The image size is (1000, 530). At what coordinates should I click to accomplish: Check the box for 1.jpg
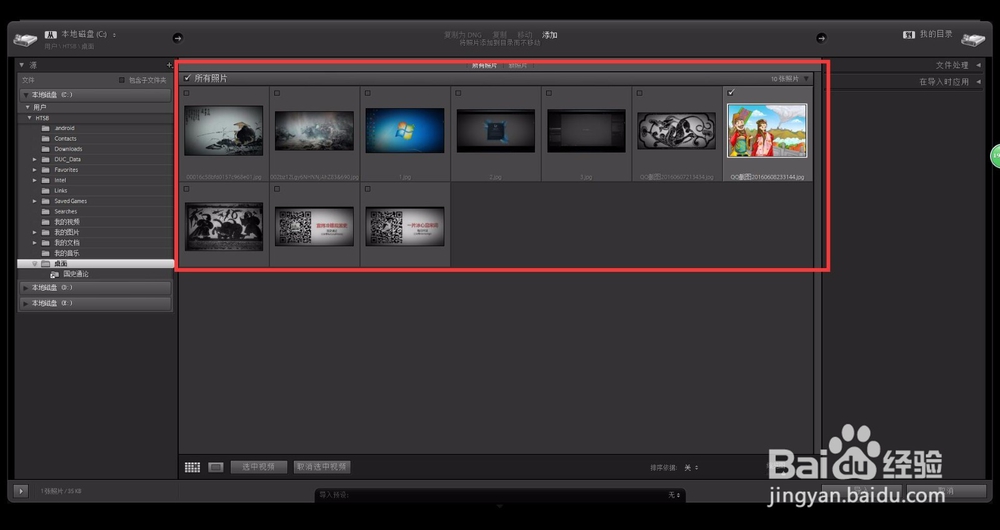pyautogui.click(x=367, y=93)
